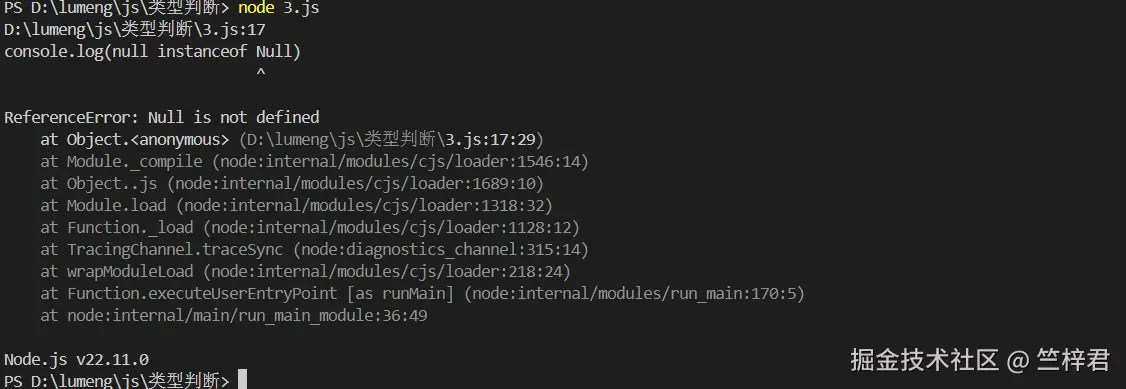Click the Module._compile stack trace line
Image resolution: width=1126 pixels, height=389 pixels.
(315, 161)
